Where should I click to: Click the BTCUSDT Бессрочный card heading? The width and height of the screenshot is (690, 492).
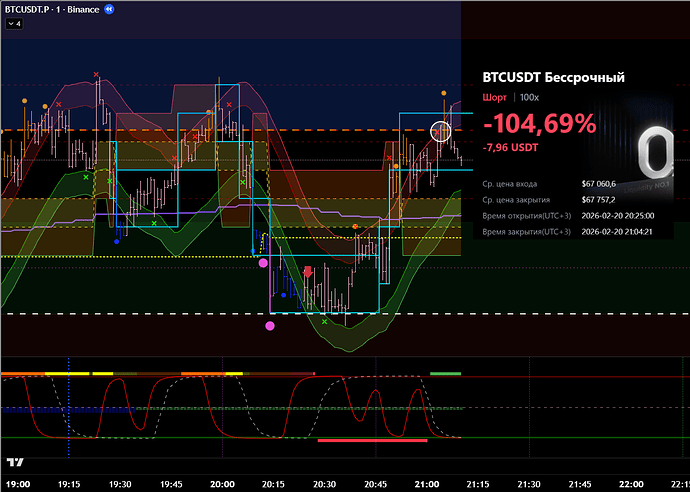click(x=553, y=77)
